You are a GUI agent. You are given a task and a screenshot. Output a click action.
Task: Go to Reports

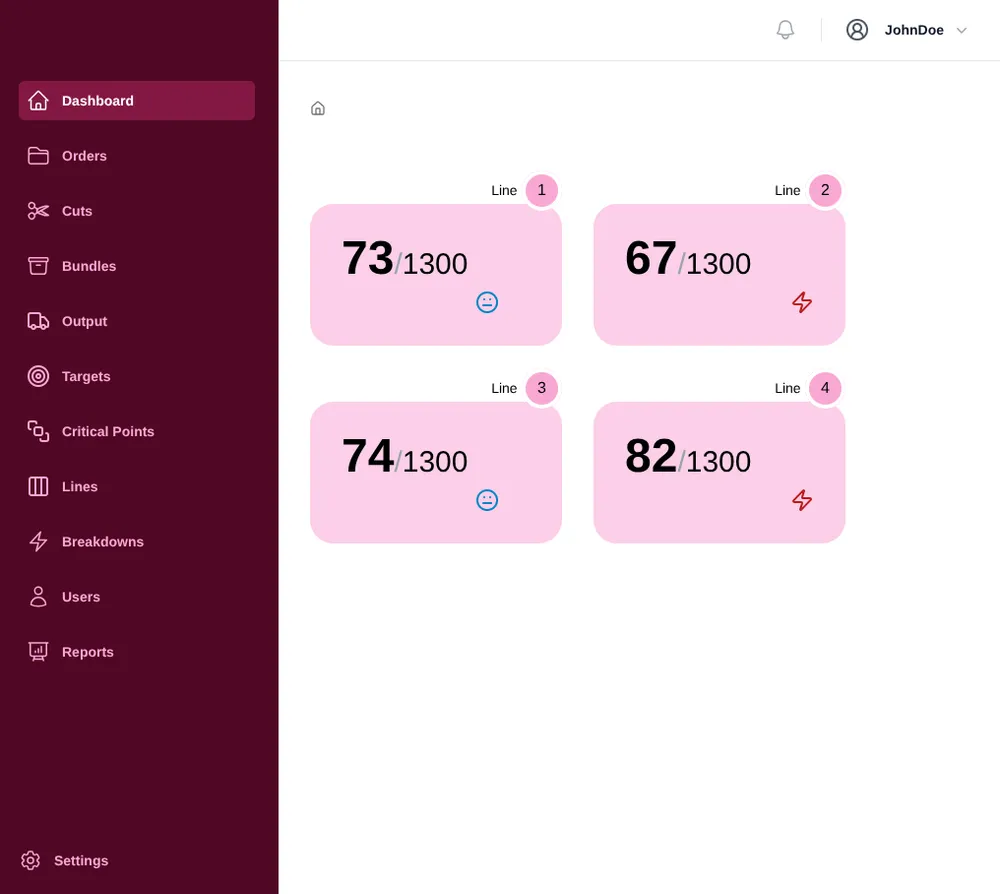[x=87, y=650]
